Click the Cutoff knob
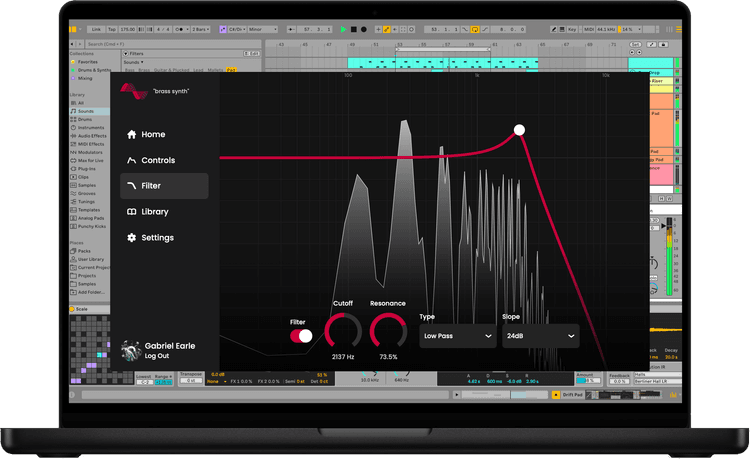 pos(343,331)
